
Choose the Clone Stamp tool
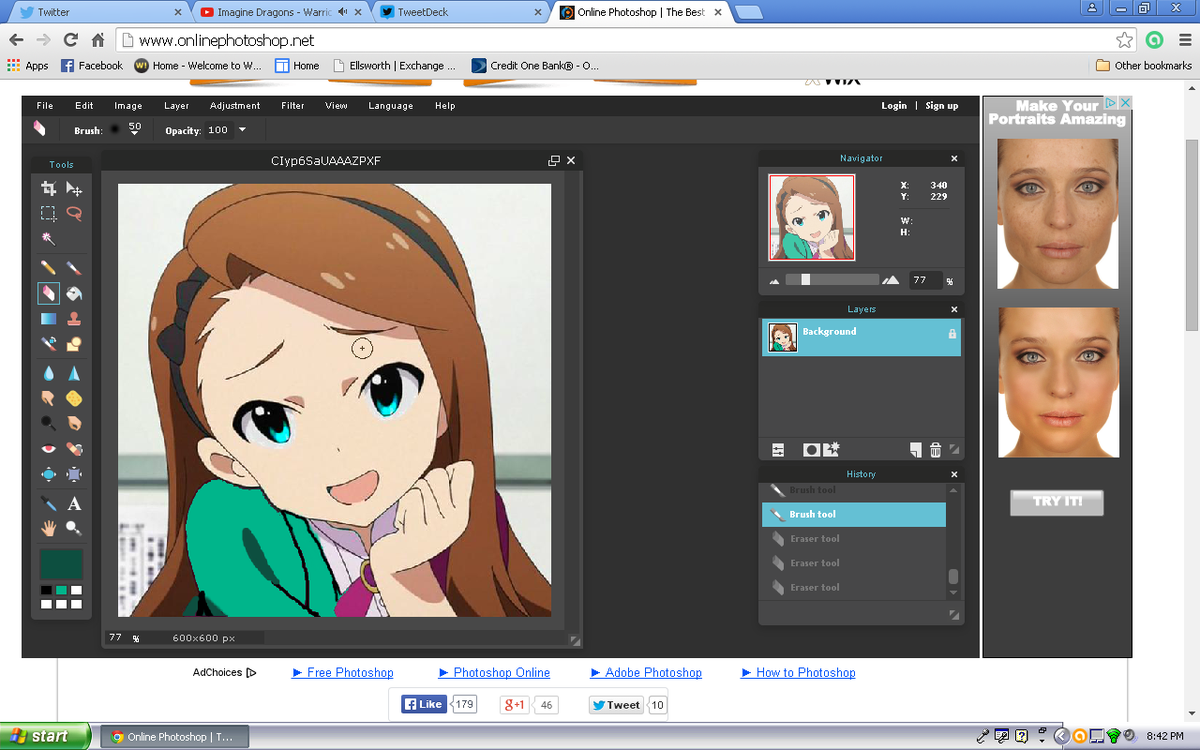point(74,318)
